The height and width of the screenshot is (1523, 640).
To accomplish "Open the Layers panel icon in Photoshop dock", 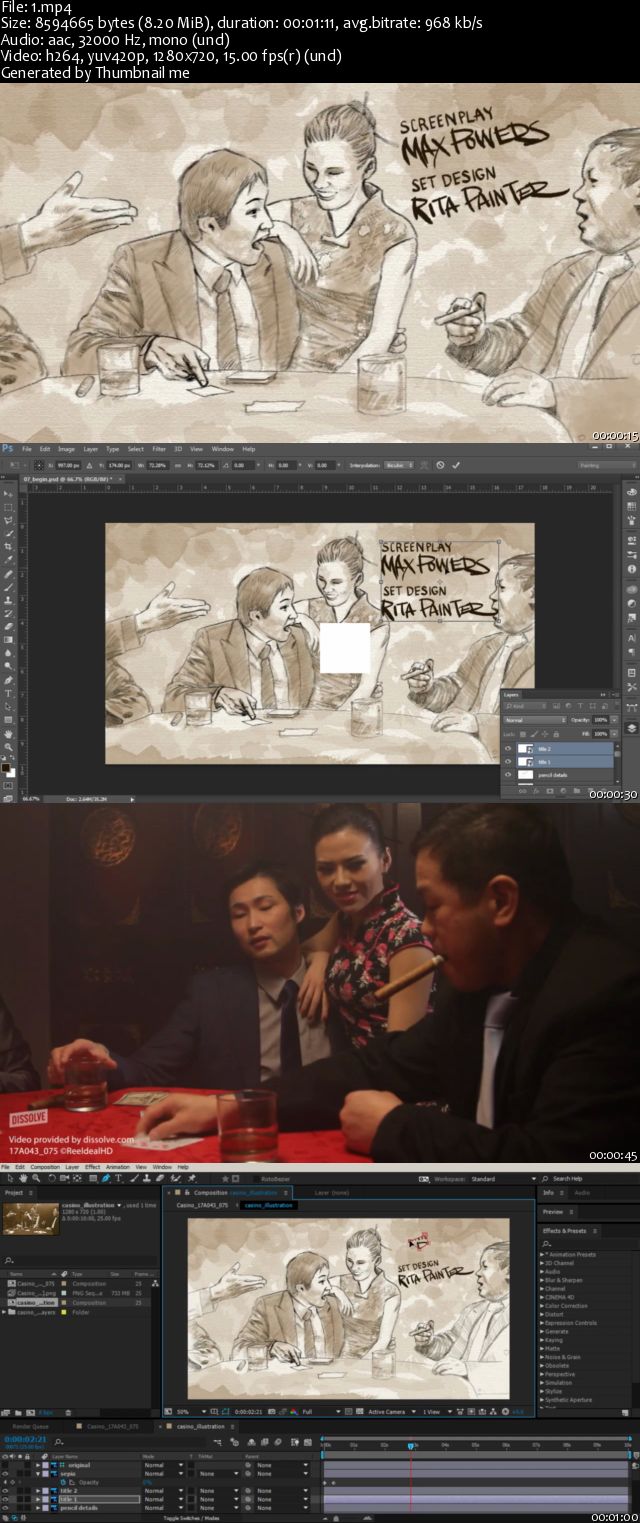I will pos(632,728).
